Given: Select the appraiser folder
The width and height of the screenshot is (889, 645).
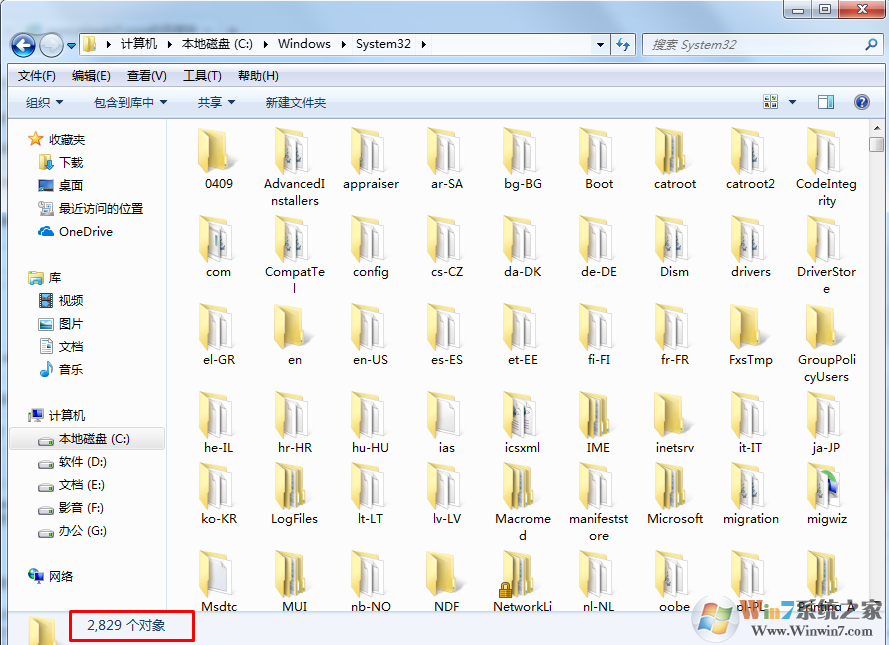Looking at the screenshot, I should click(370, 159).
